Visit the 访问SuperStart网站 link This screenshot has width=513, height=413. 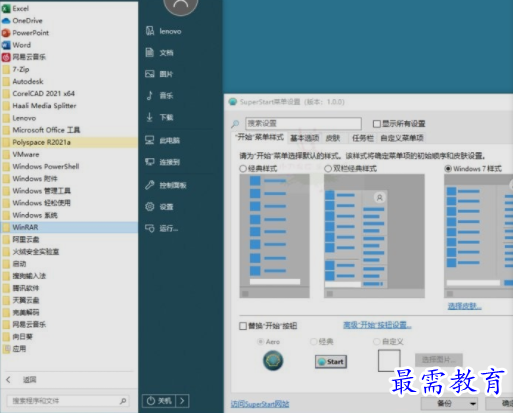point(260,404)
